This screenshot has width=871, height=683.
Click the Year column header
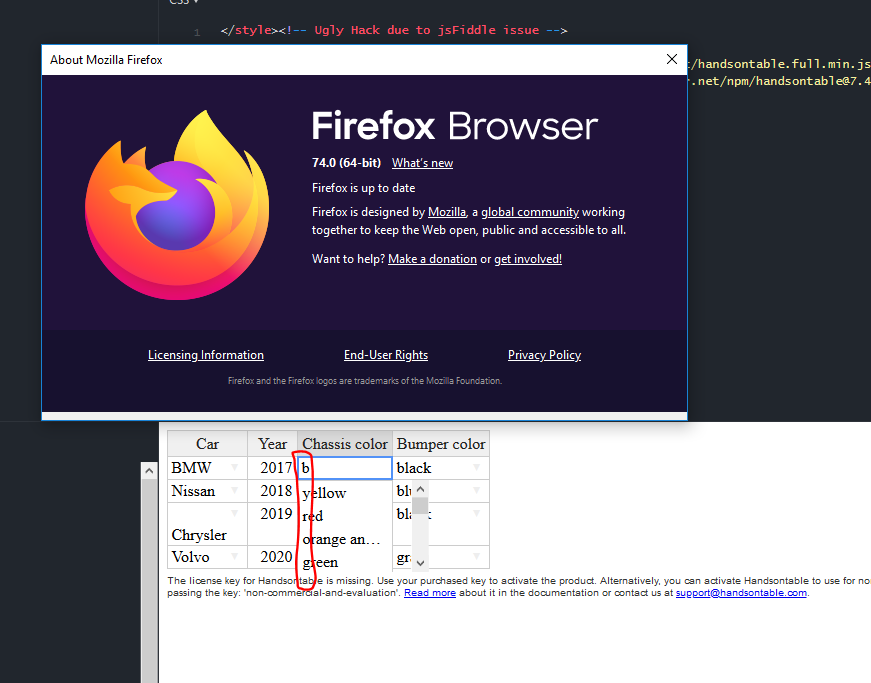(x=272, y=444)
